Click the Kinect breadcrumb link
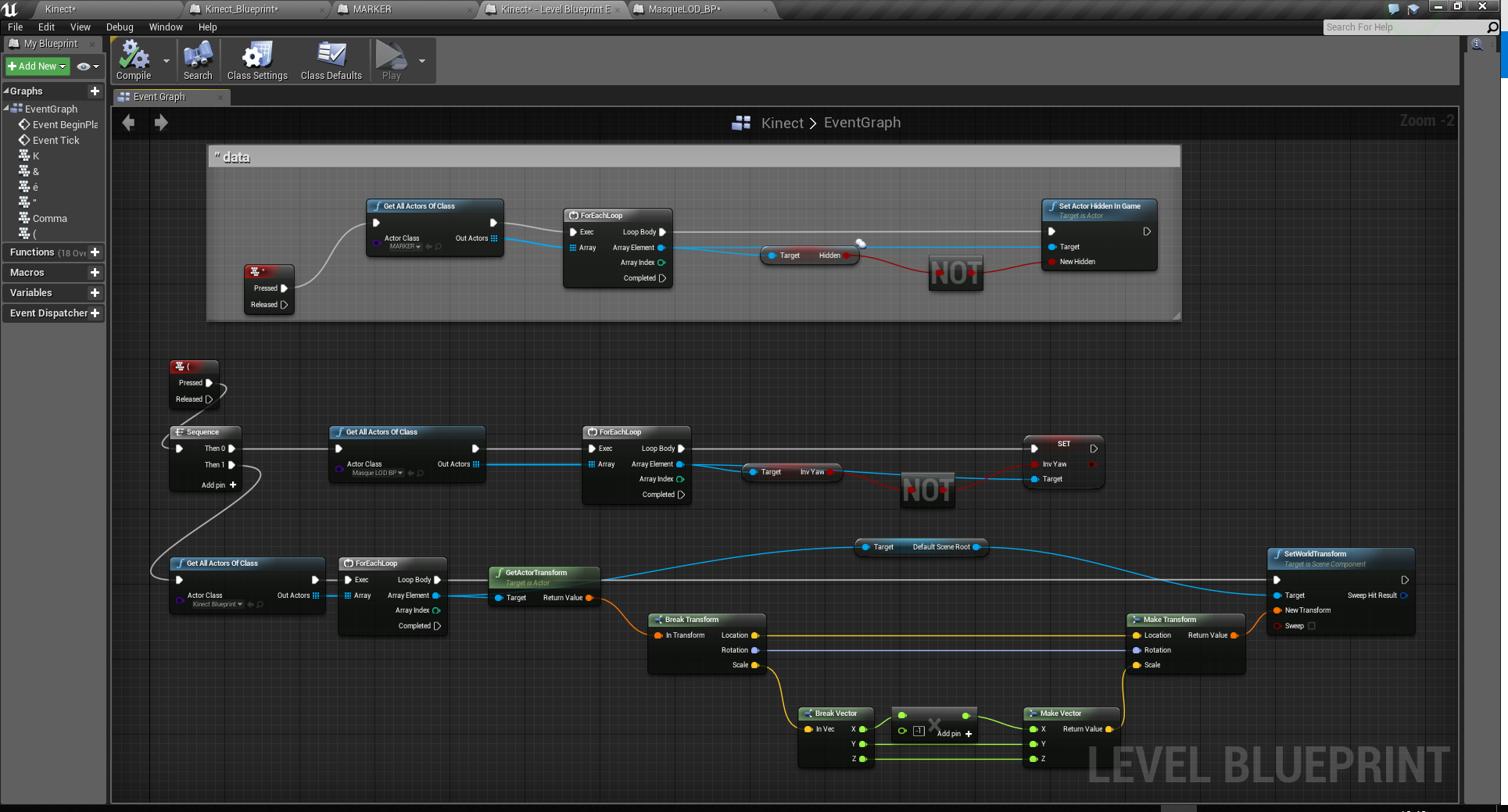 point(782,123)
